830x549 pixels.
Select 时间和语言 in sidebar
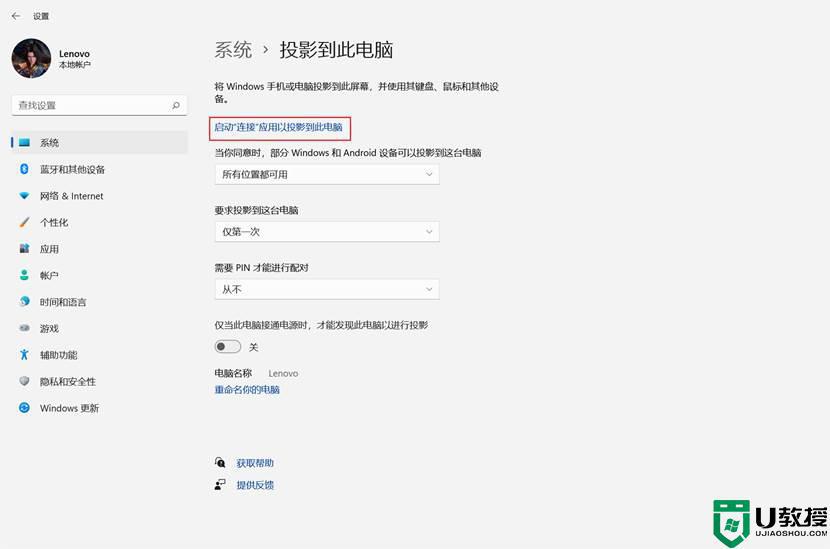pyautogui.click(x=99, y=302)
